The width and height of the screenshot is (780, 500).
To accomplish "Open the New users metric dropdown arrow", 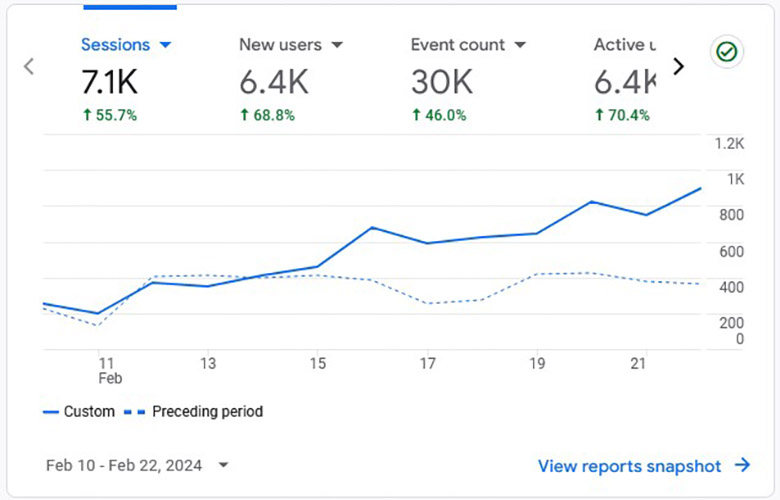I will click(x=337, y=45).
